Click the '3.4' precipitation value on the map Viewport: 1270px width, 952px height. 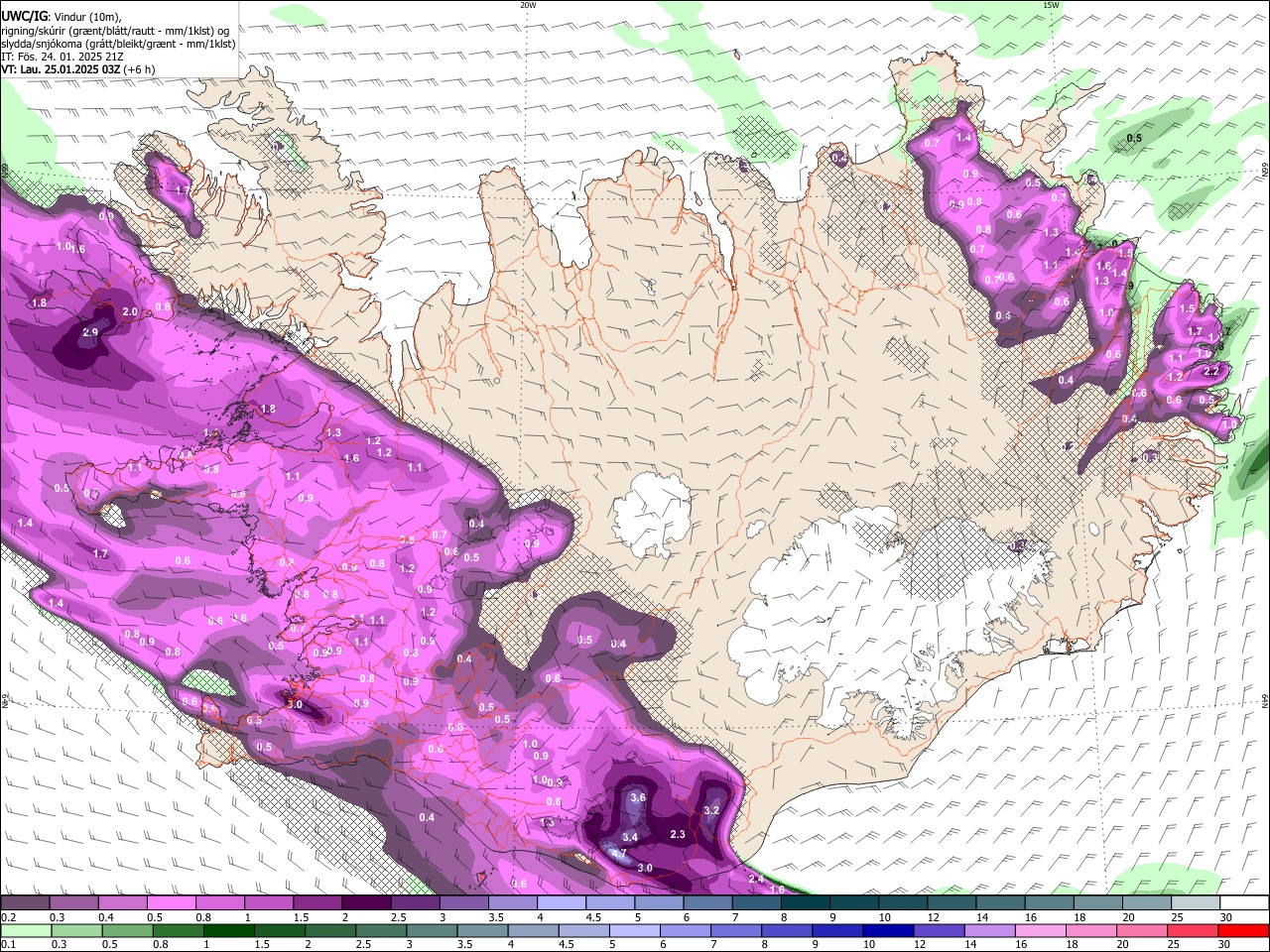point(629,838)
